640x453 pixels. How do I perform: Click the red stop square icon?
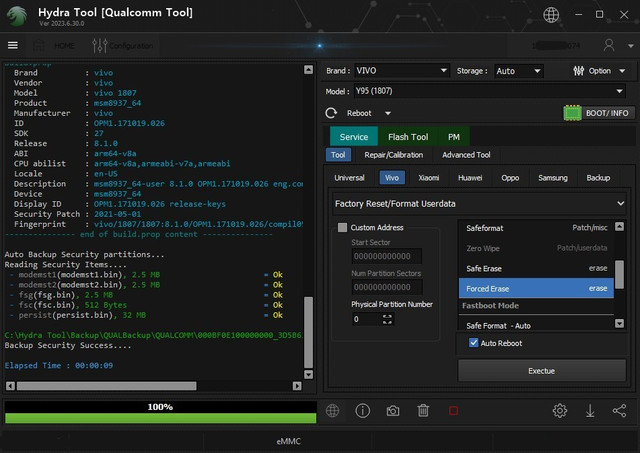coord(453,411)
